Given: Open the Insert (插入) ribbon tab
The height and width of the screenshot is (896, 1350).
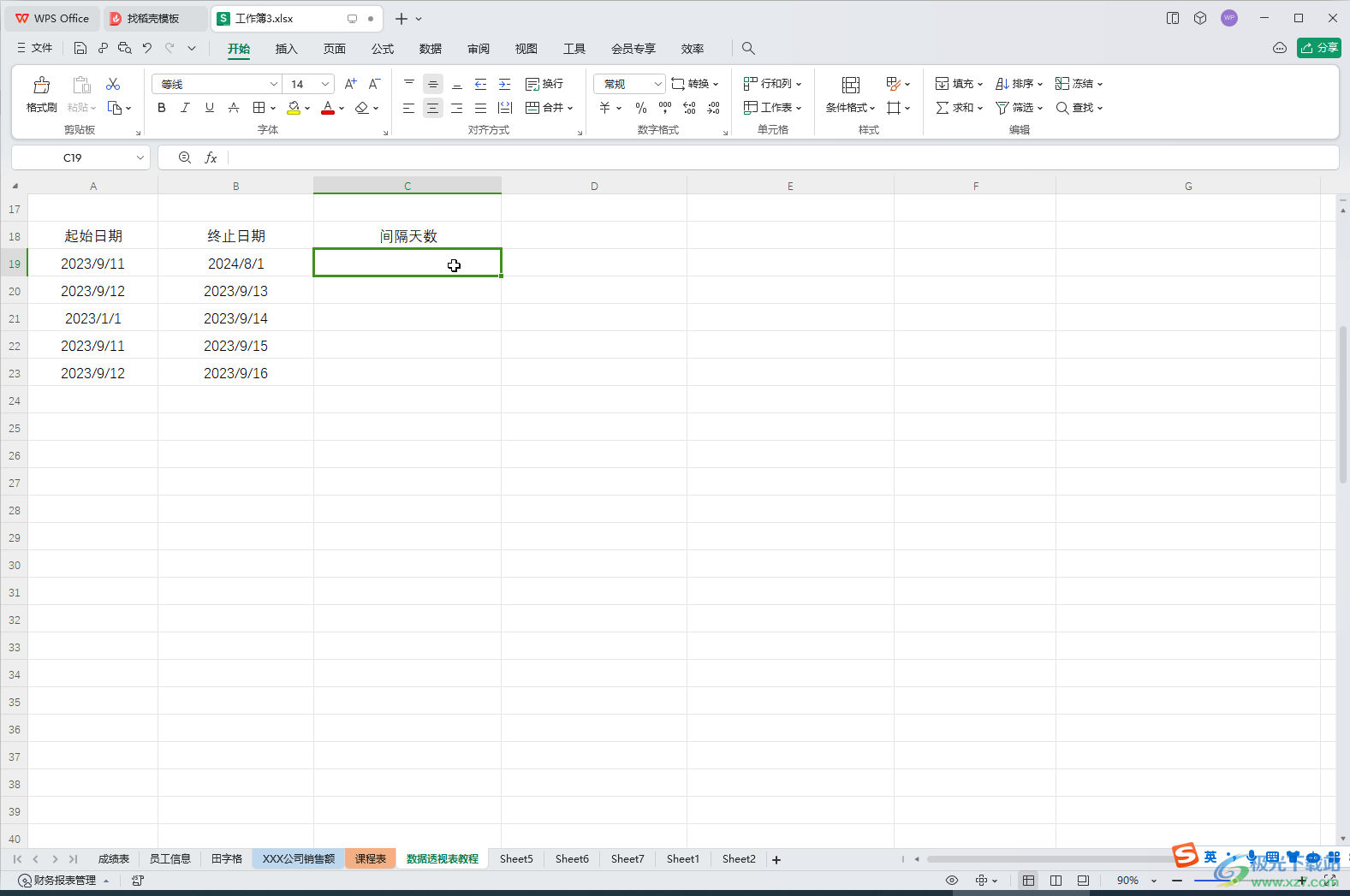Looking at the screenshot, I should coord(286,49).
